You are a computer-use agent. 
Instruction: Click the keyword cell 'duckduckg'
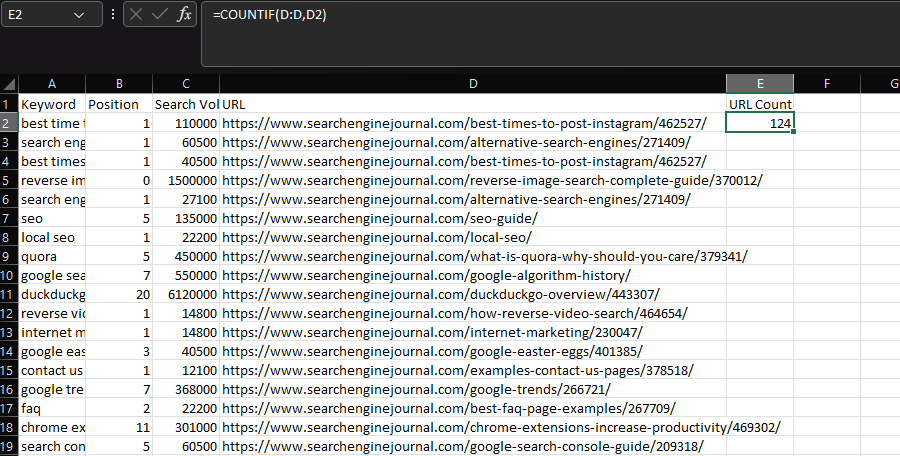pos(52,295)
